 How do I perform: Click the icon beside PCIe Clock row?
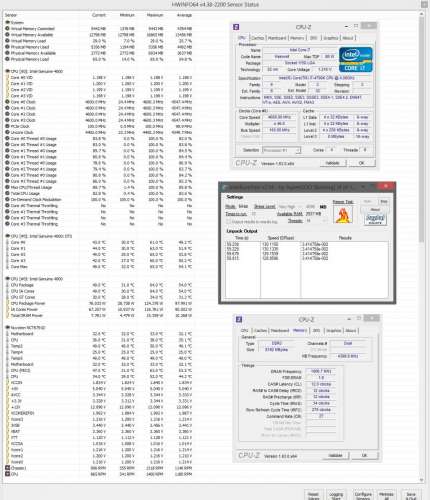tap(7, 126)
